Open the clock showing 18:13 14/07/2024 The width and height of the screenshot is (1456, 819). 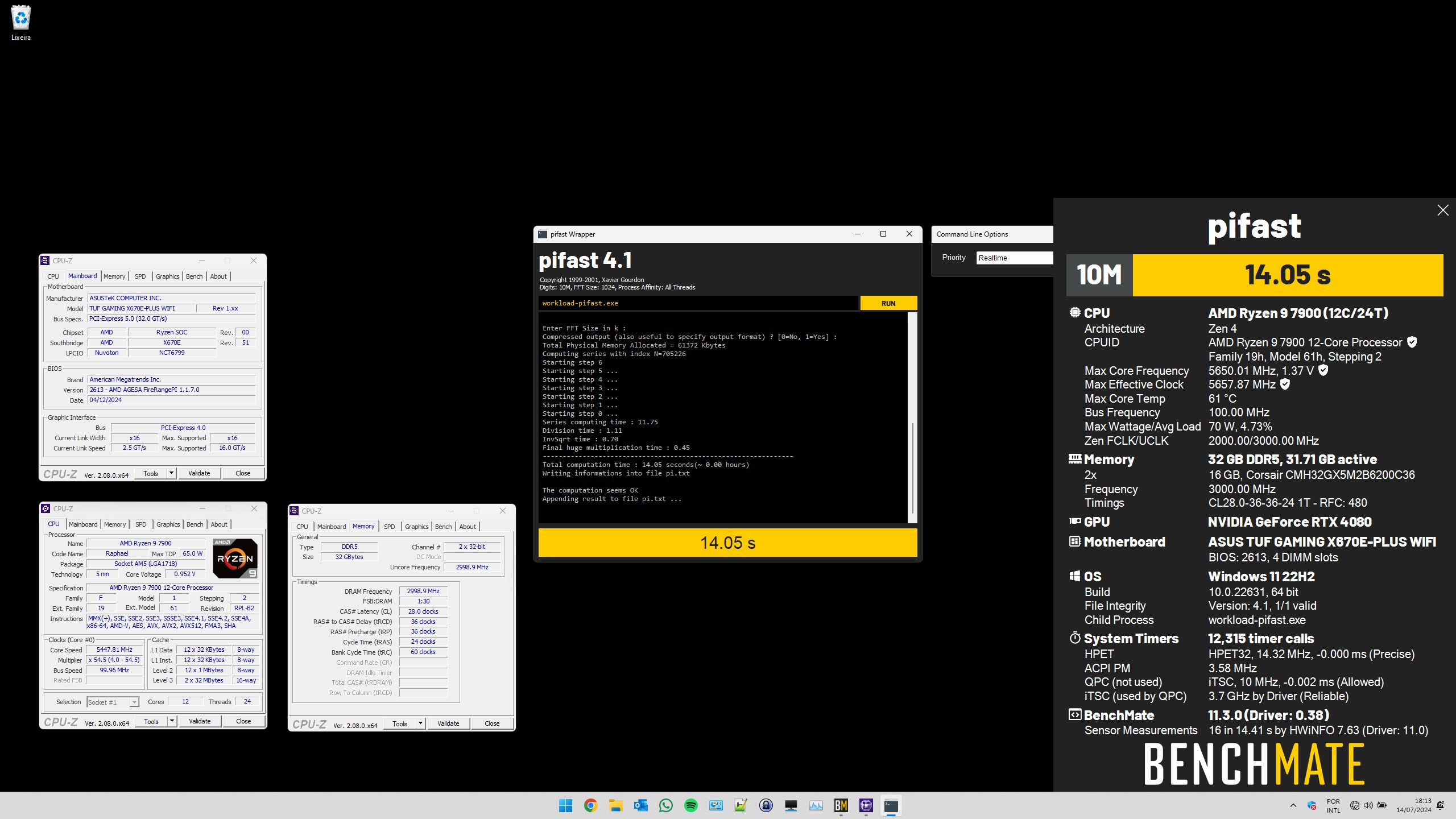click(x=1413, y=805)
